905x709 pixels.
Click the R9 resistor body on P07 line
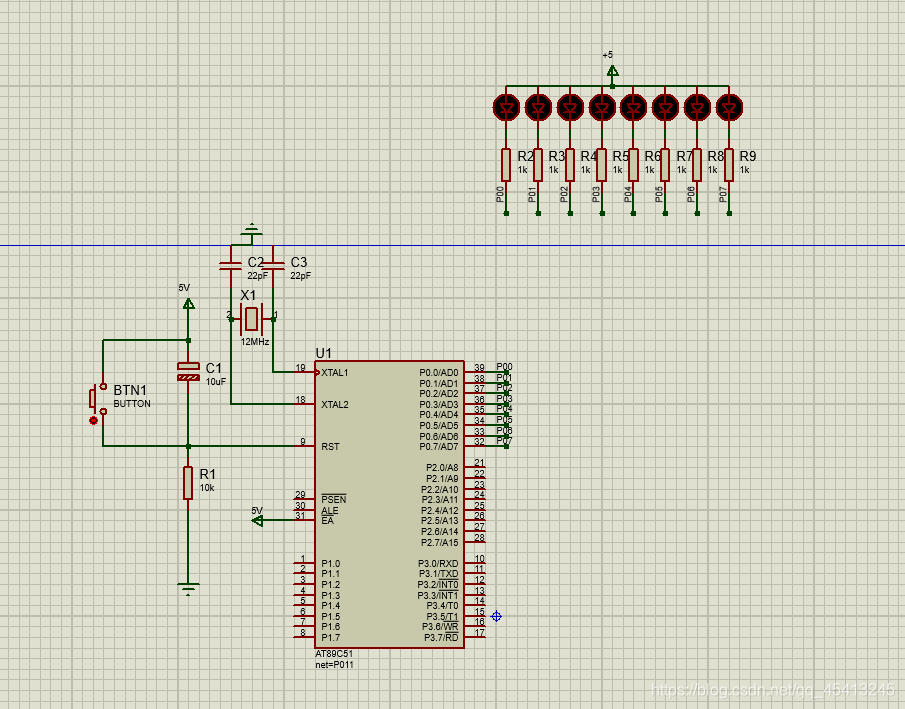[x=729, y=165]
